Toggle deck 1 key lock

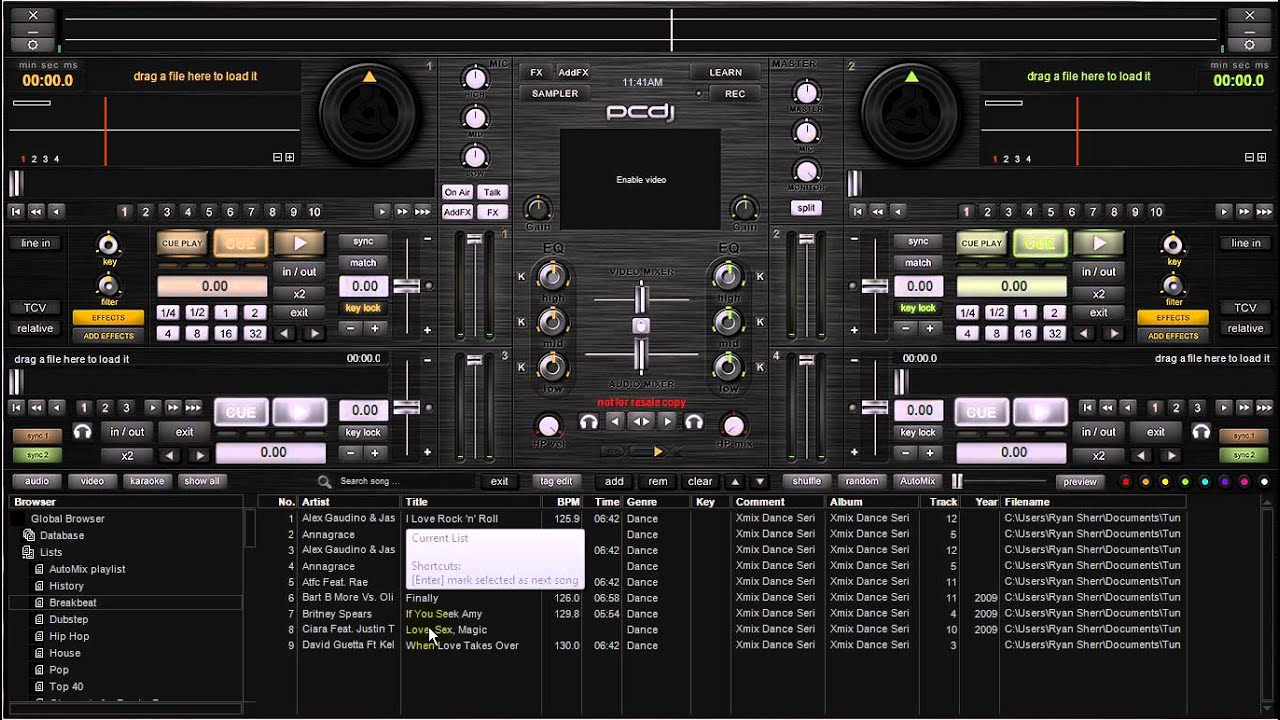[x=363, y=308]
